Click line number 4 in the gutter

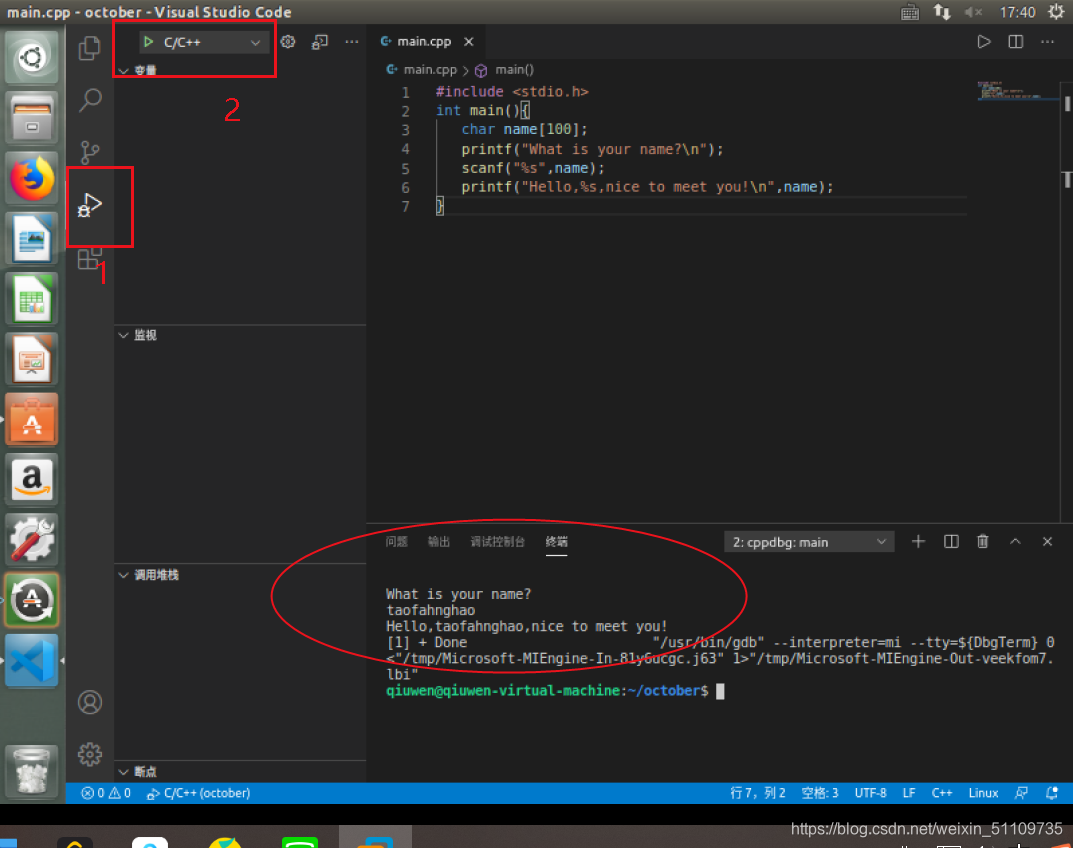tap(405, 149)
